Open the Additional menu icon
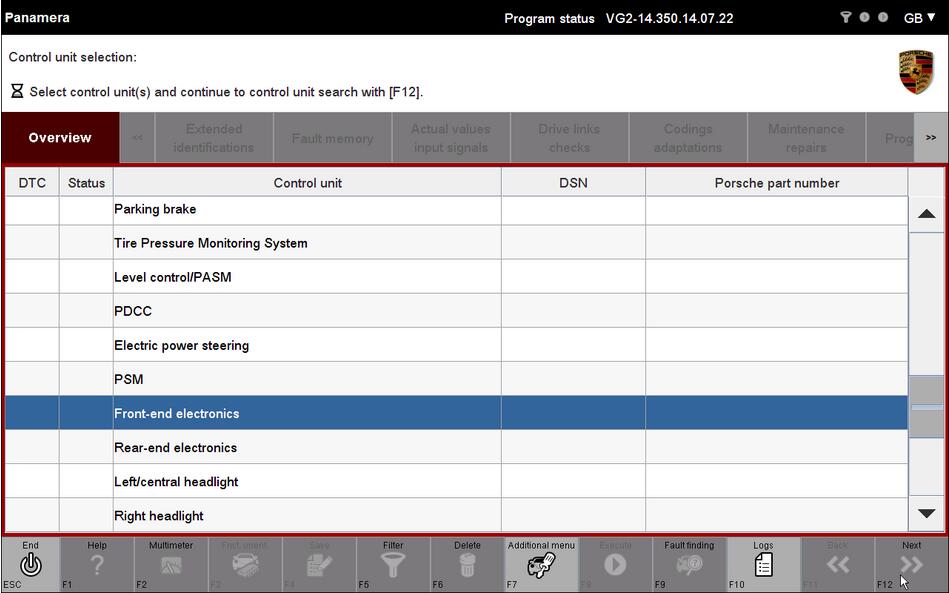The image size is (949, 593). pos(541,565)
